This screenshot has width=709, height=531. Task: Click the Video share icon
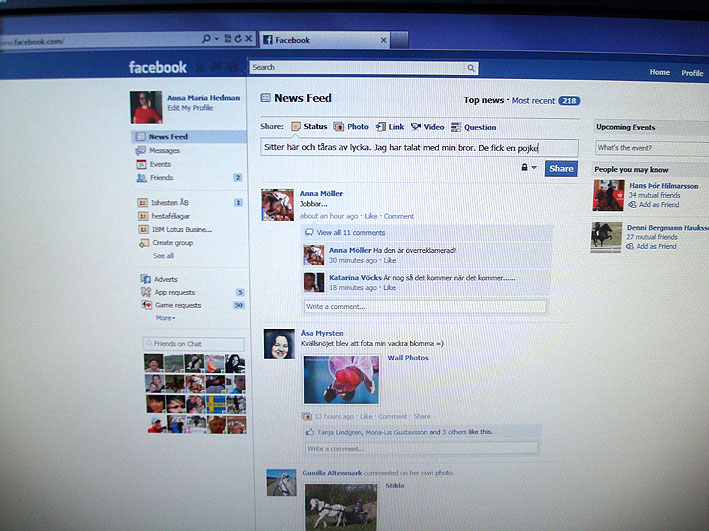pyautogui.click(x=416, y=127)
